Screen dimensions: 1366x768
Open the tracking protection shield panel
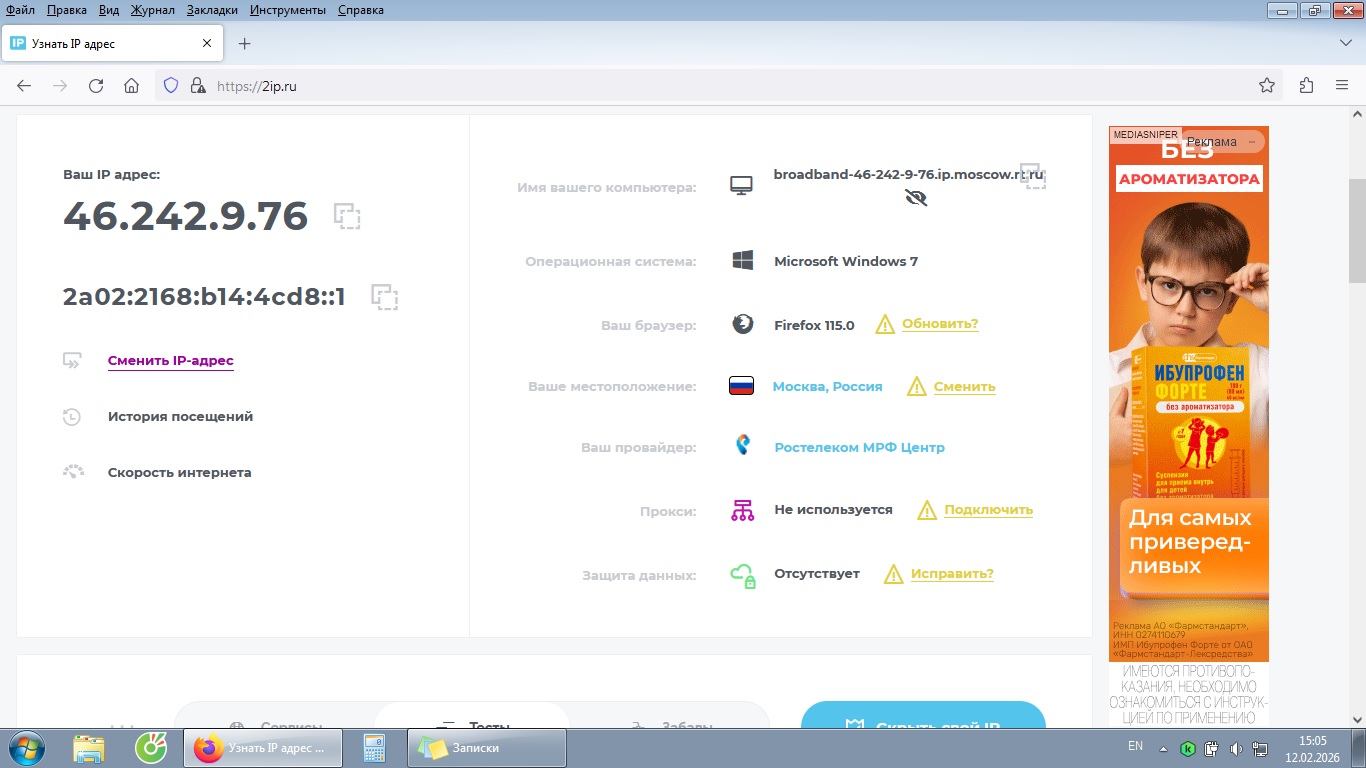171,86
